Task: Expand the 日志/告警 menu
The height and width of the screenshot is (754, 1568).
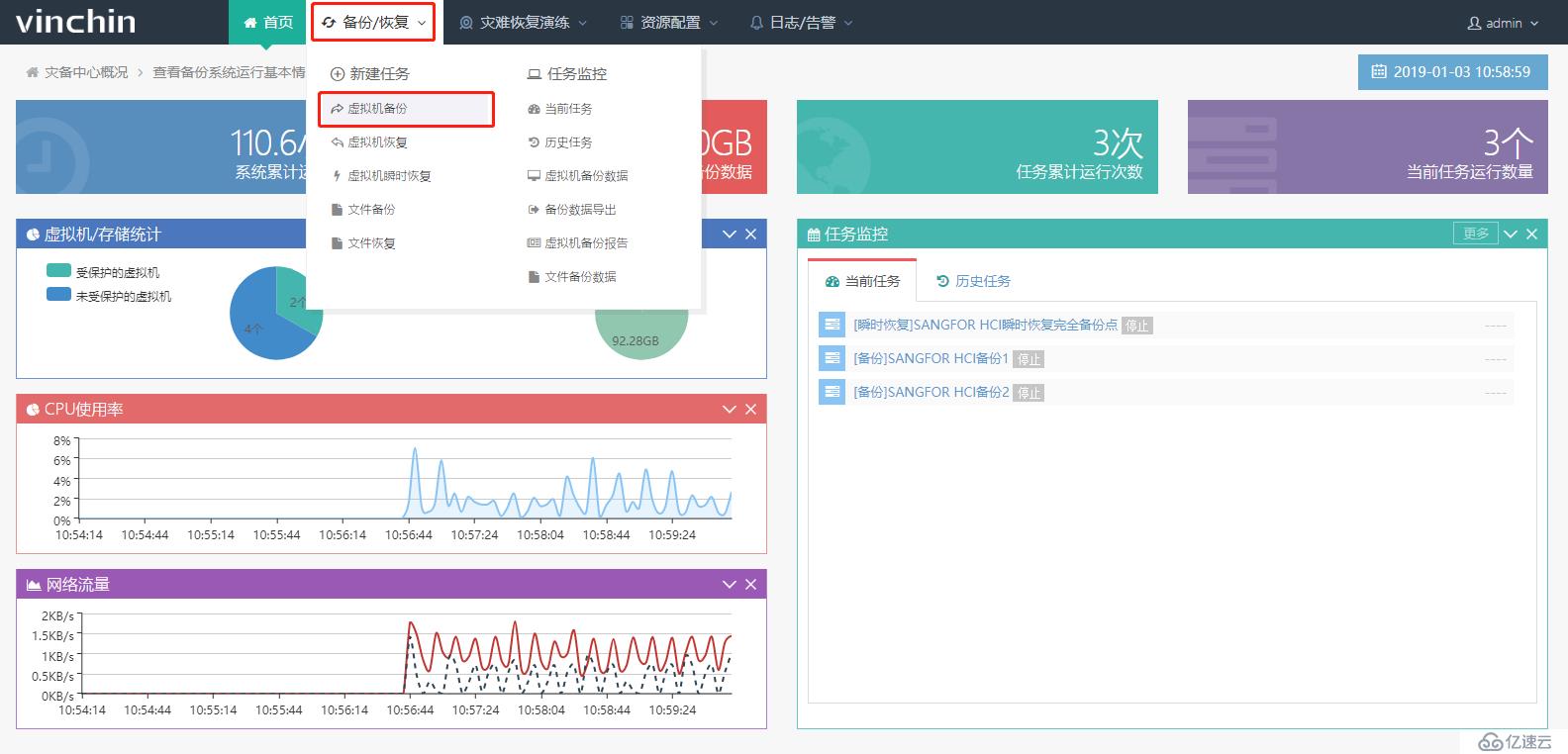Action: [802, 22]
